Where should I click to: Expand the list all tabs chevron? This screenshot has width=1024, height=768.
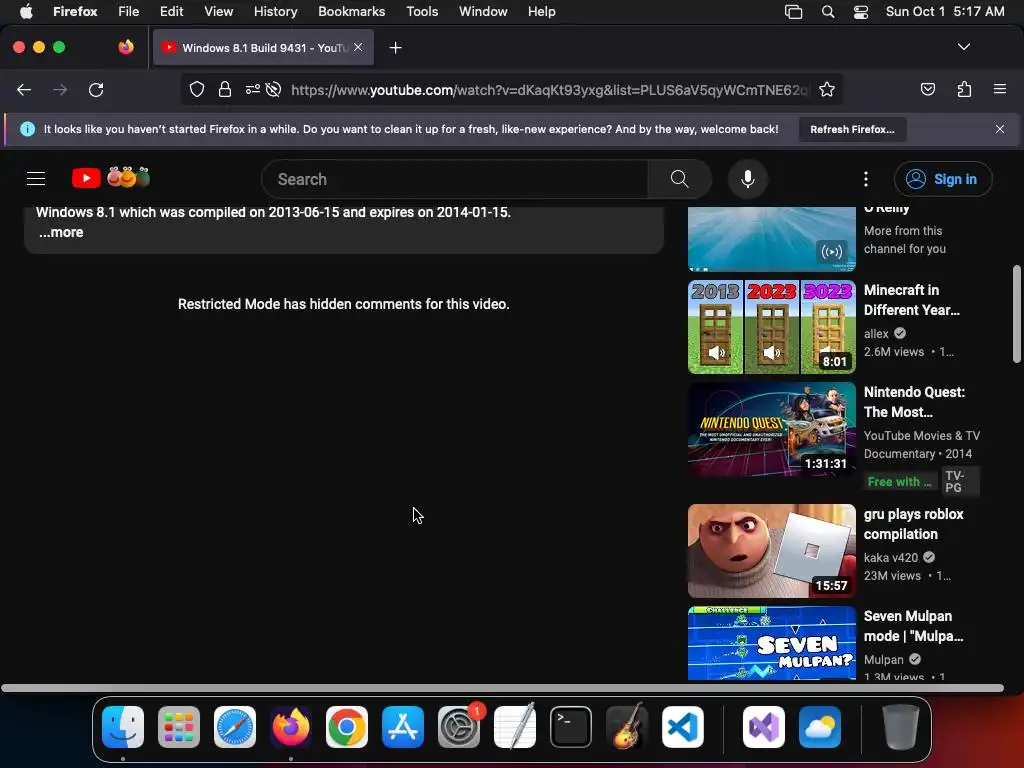[x=964, y=47]
